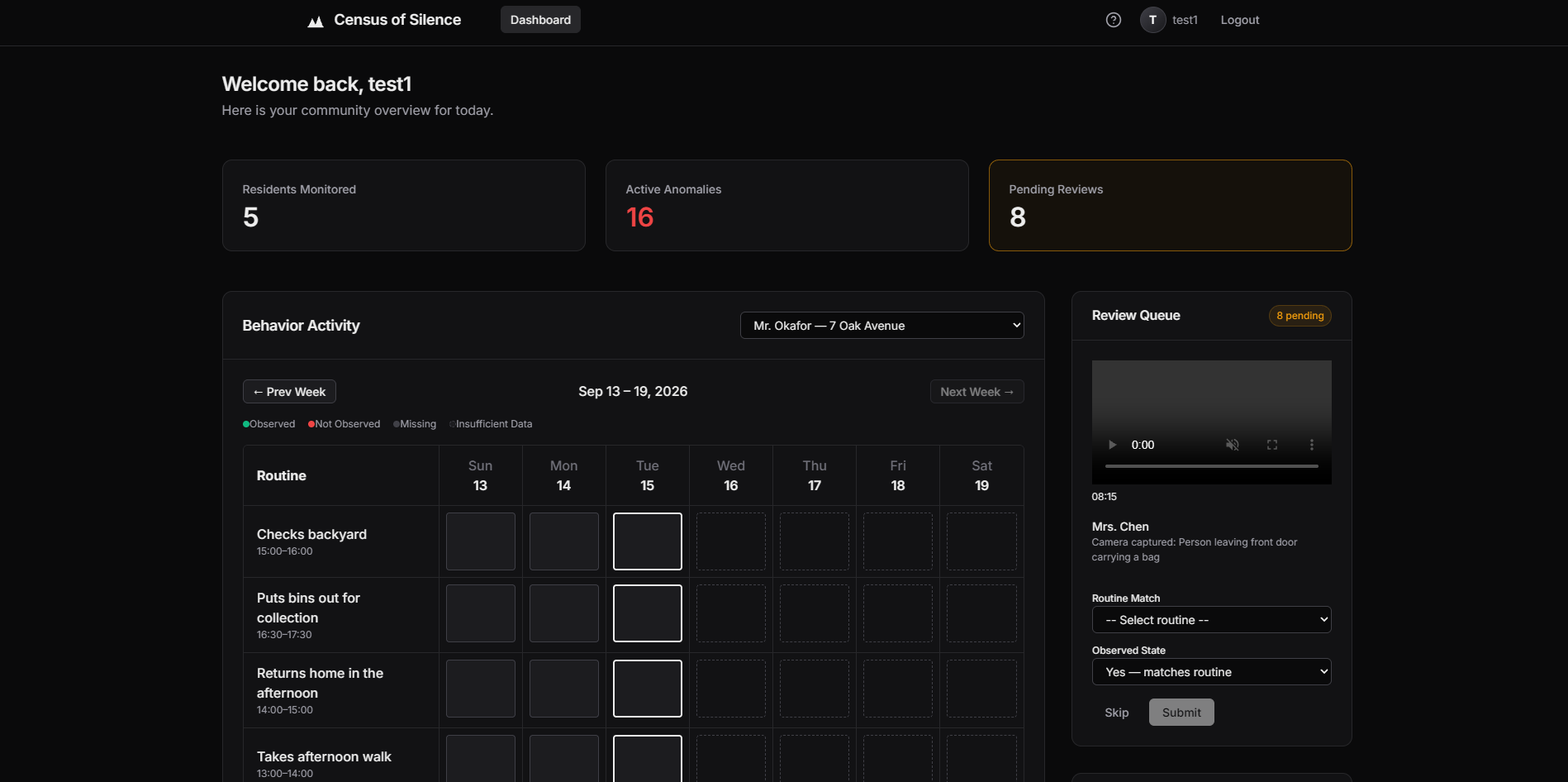Viewport: 1568px width, 782px height.
Task: Select Checks backyard cell for Mon 14
Action: (564, 541)
